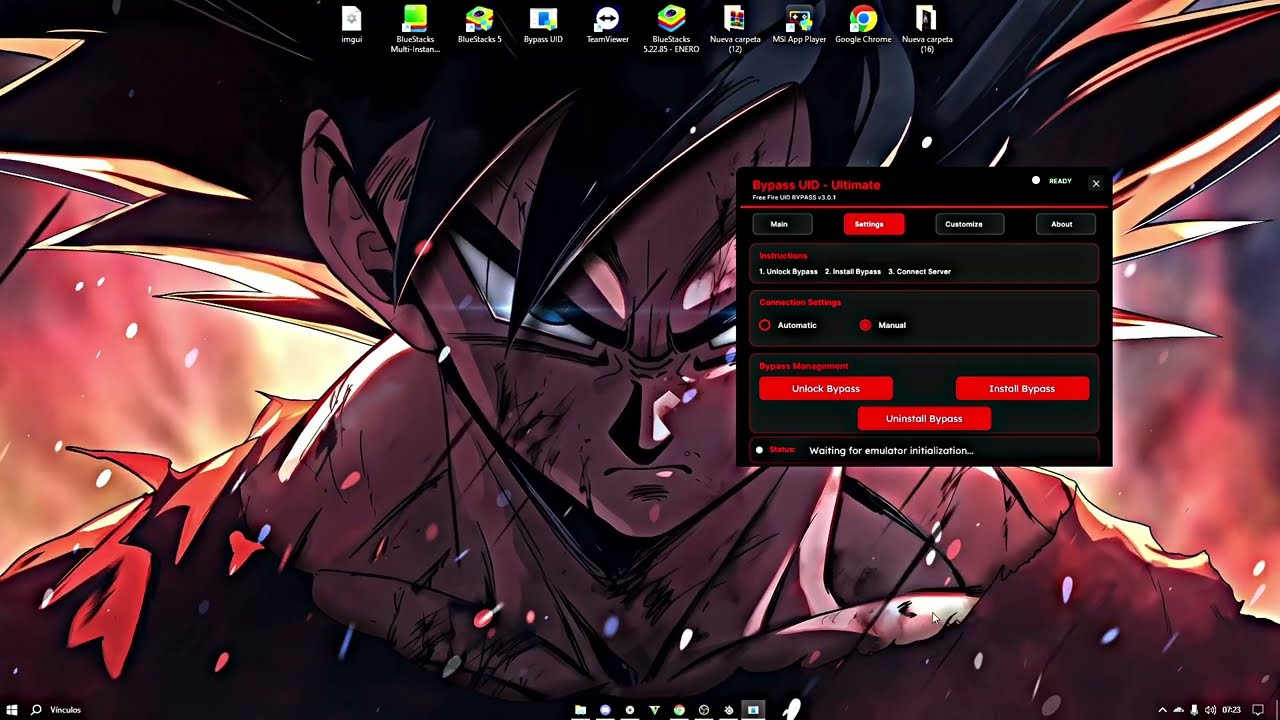The width and height of the screenshot is (1280, 720).
Task: Open the Windows notification center
Action: tap(1258, 710)
